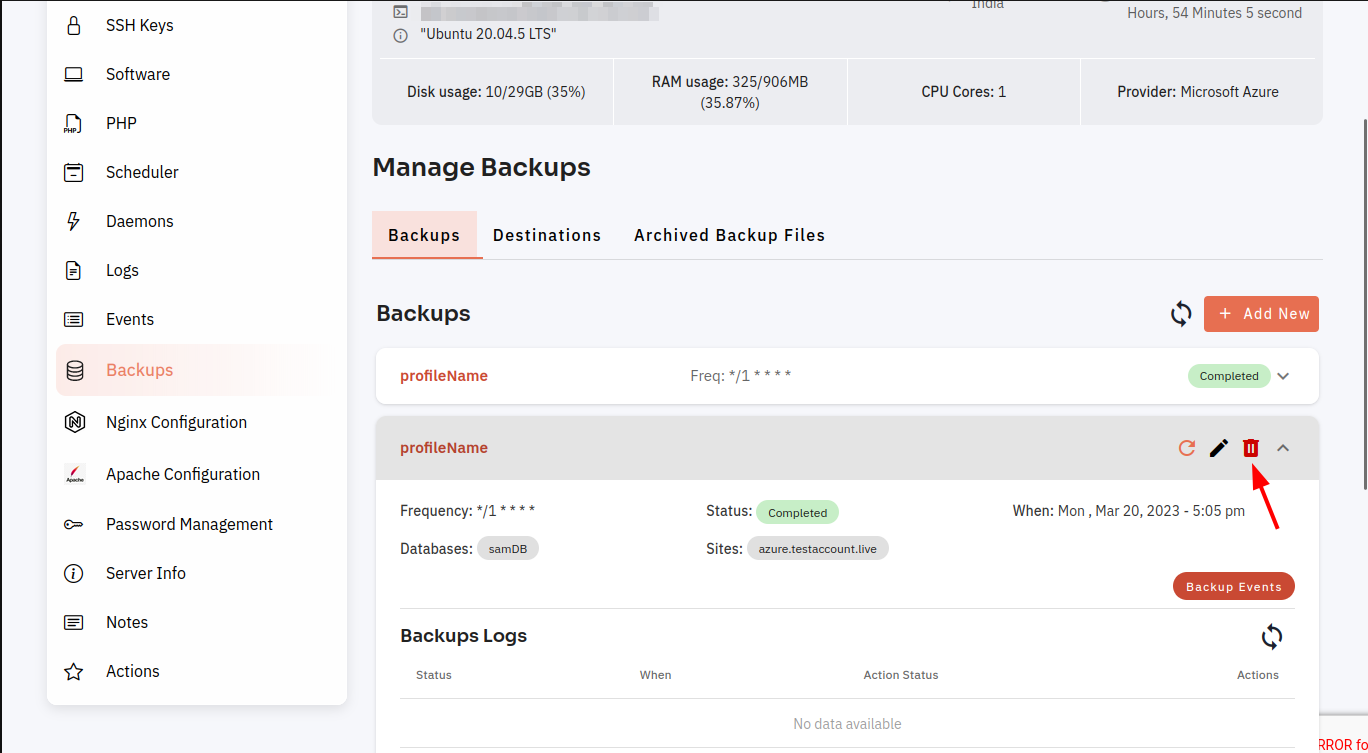Click the Server Info circle icon

[73, 573]
